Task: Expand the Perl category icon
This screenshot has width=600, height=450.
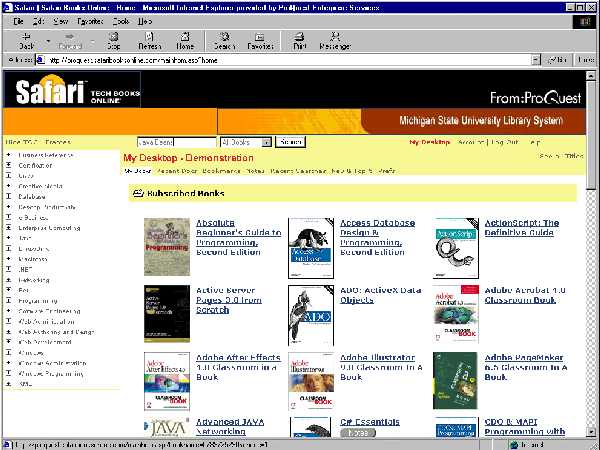Action: click(x=8, y=290)
